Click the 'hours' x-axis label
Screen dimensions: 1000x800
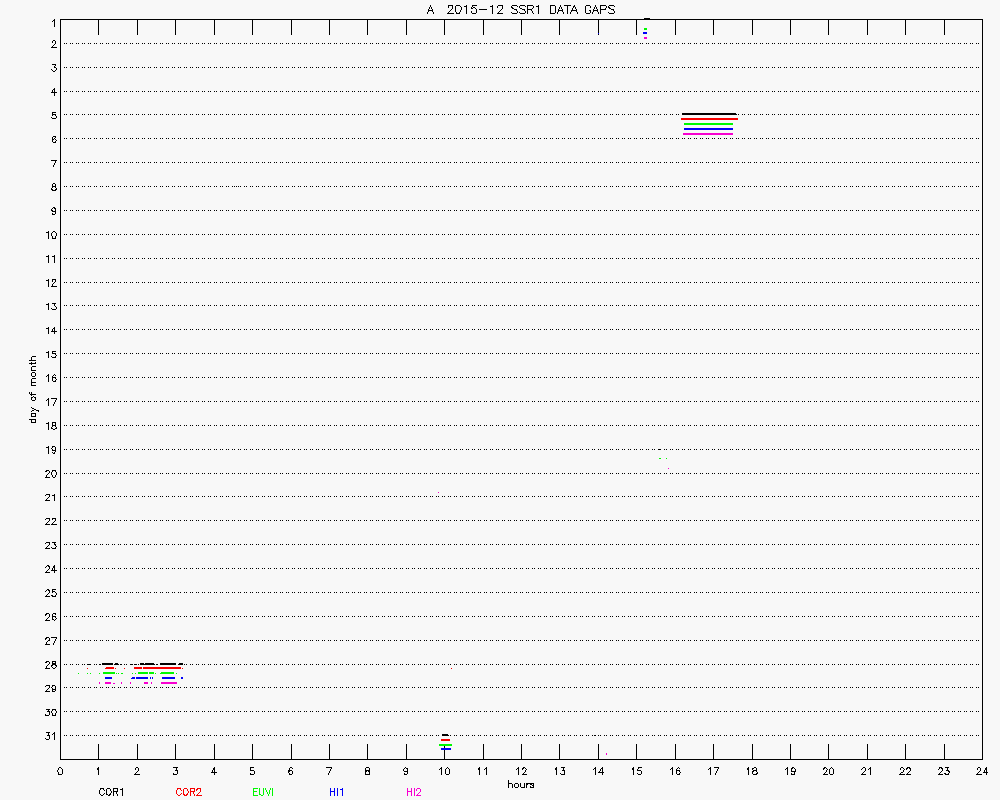520,784
